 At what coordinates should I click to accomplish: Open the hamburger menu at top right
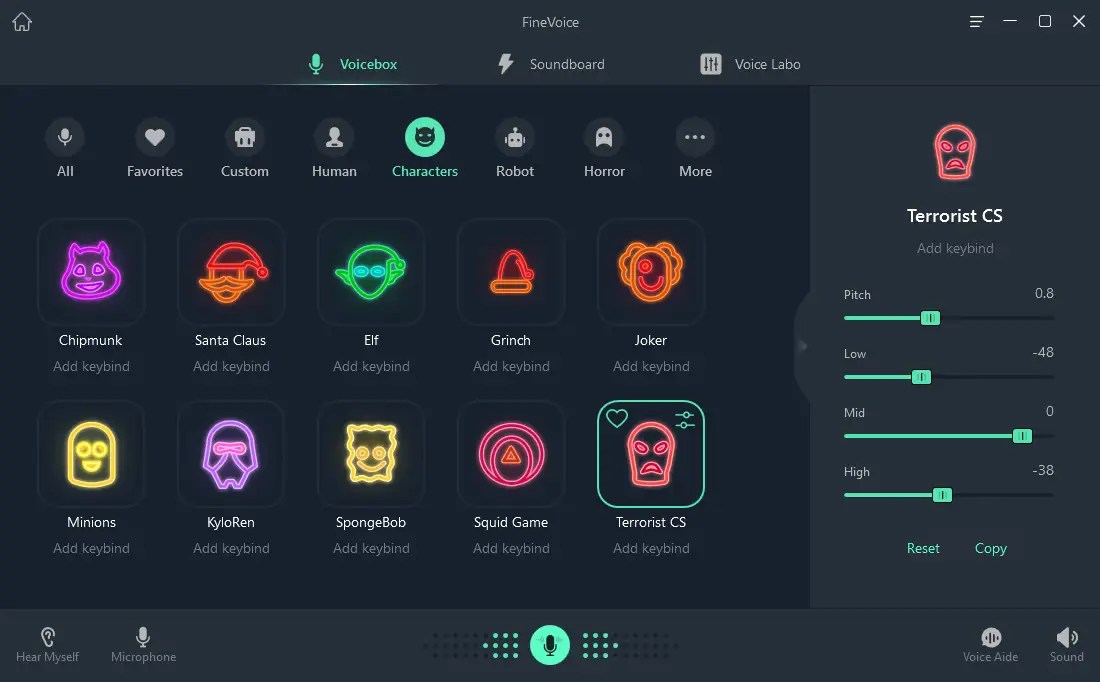click(976, 21)
